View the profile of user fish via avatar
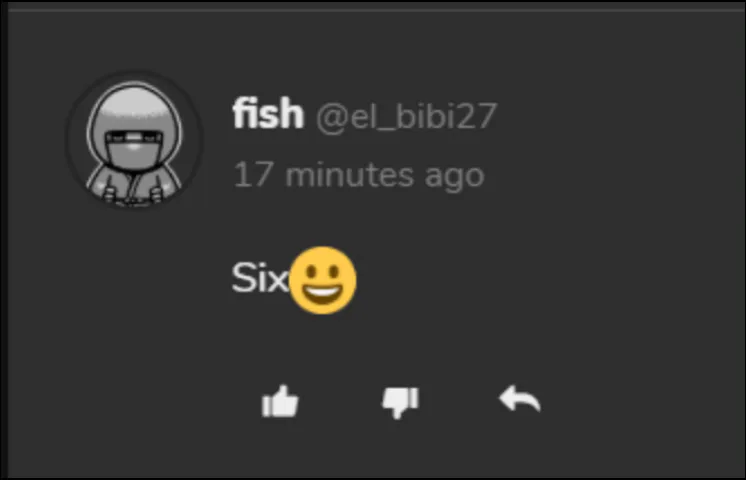Screen dimensions: 746x480 click(134, 141)
